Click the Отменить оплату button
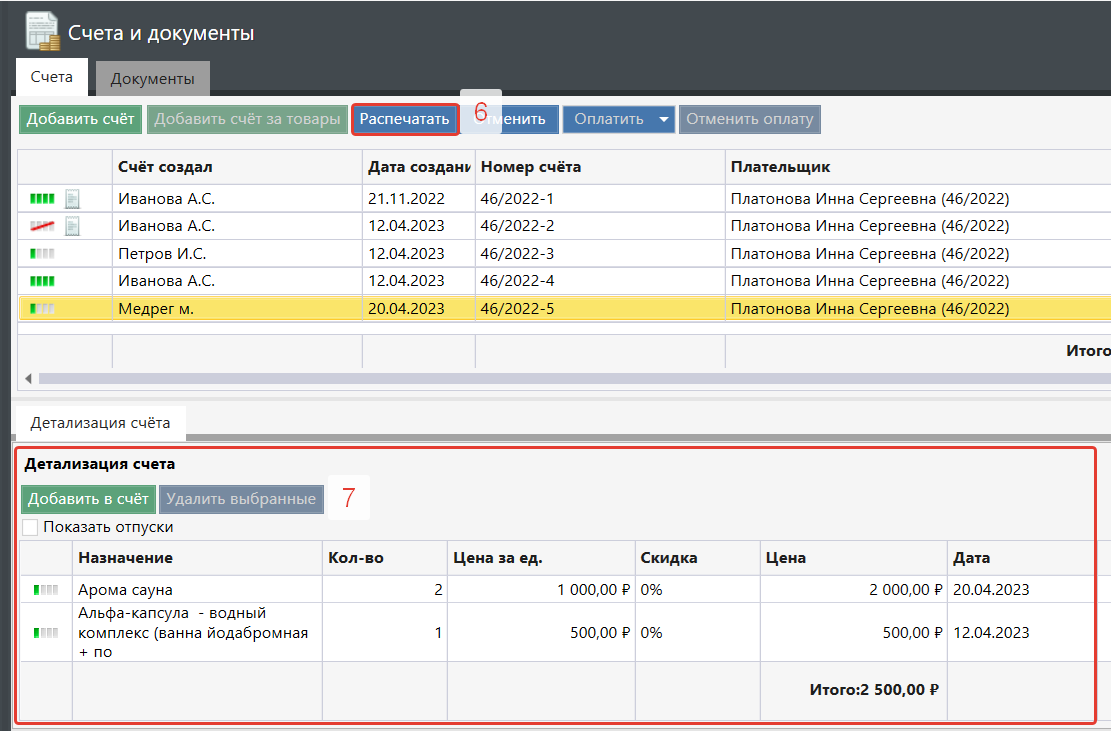This screenshot has width=1111, height=731. point(749,120)
